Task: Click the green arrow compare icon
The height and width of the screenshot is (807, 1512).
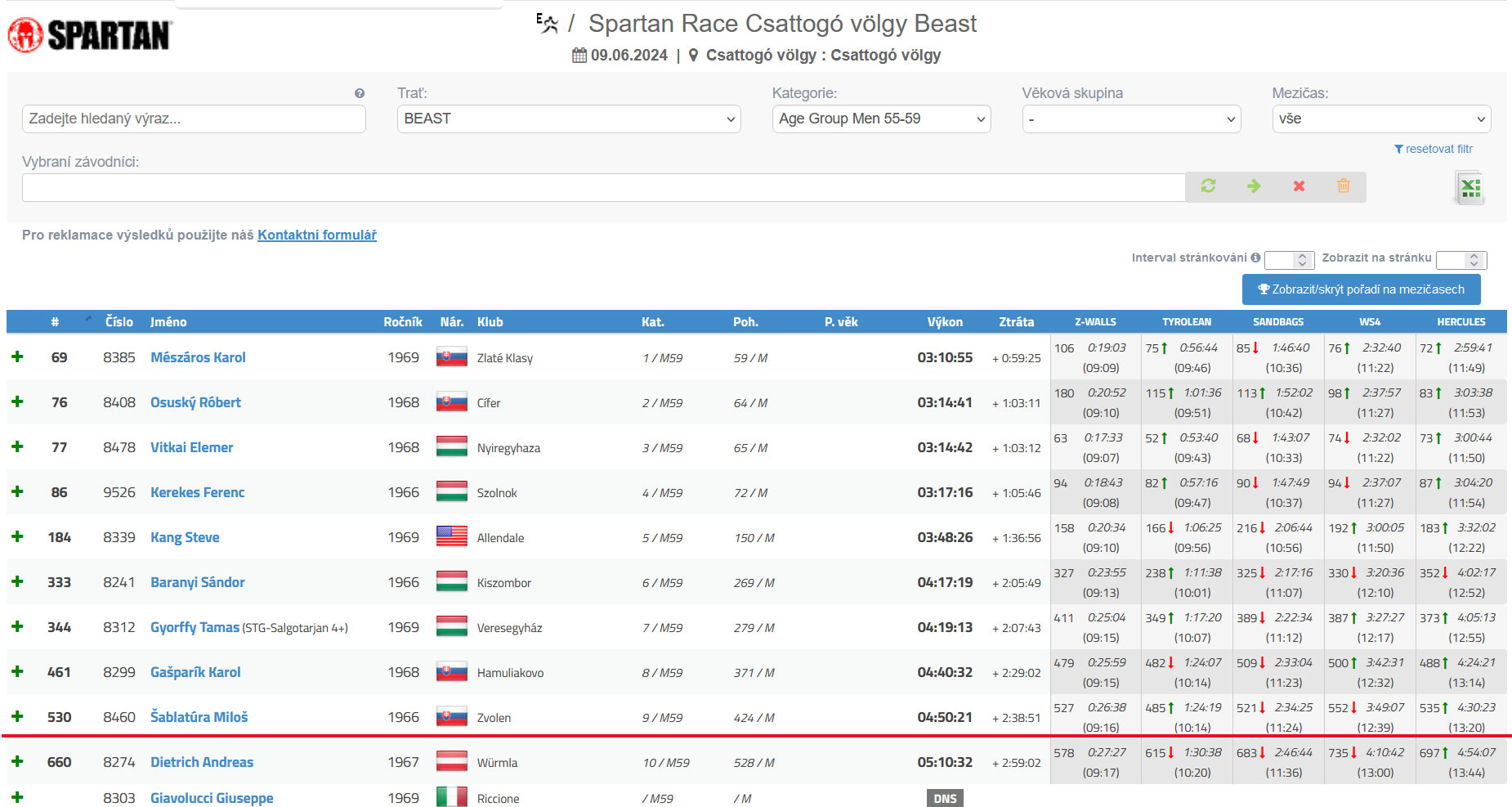Action: (1254, 186)
